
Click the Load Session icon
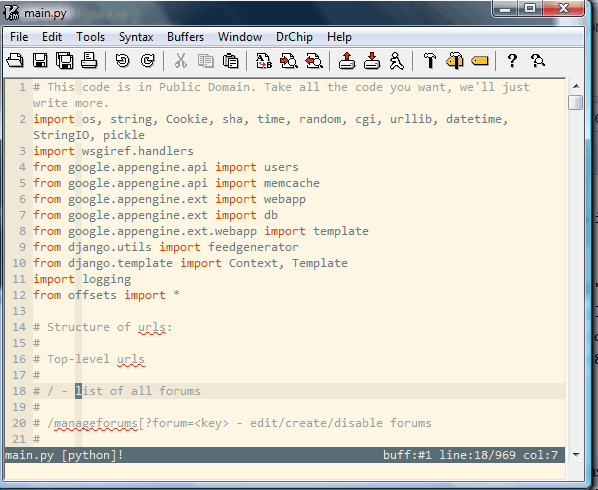coord(347,61)
